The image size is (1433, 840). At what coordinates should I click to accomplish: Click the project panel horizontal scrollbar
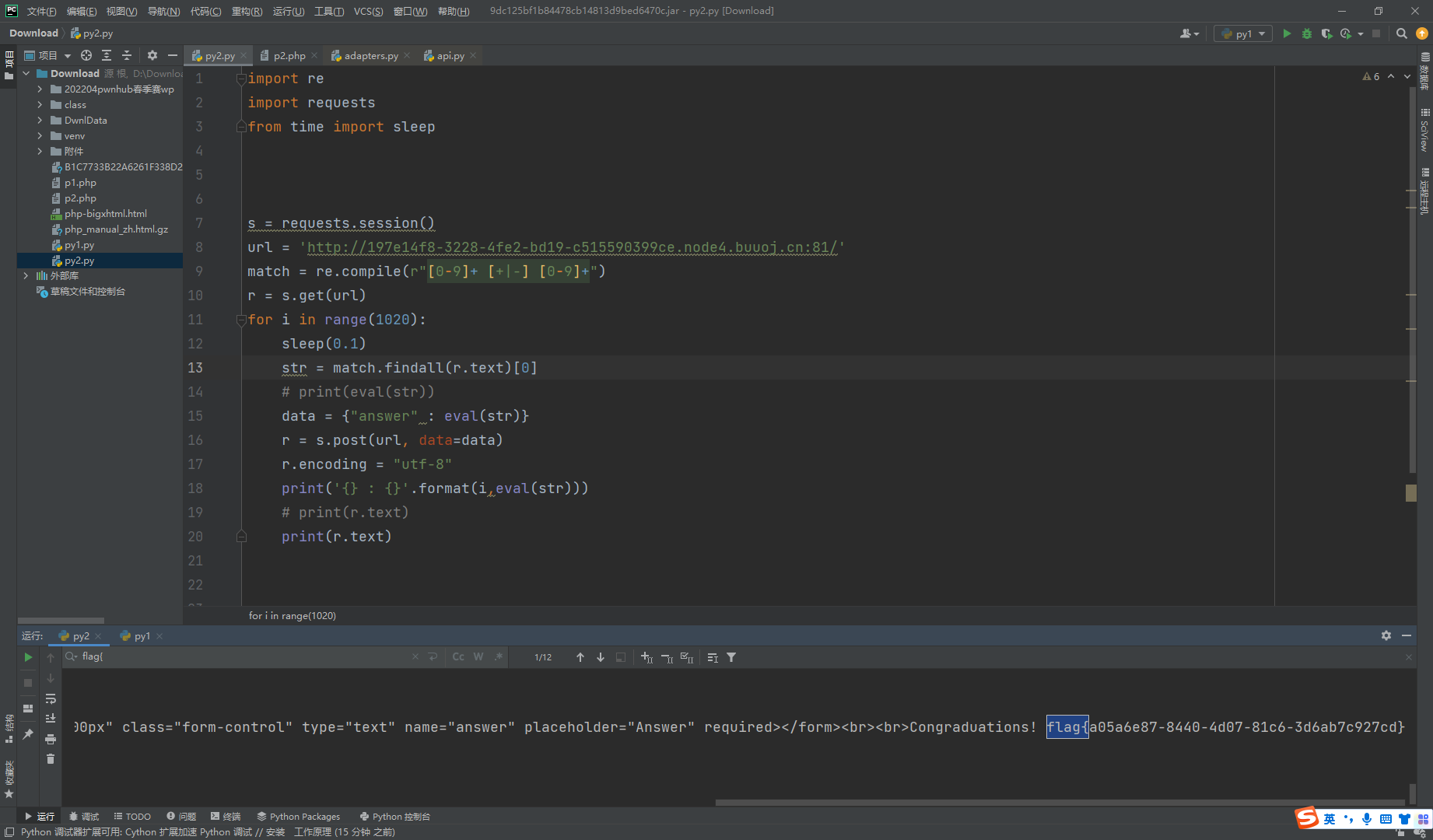coord(61,621)
